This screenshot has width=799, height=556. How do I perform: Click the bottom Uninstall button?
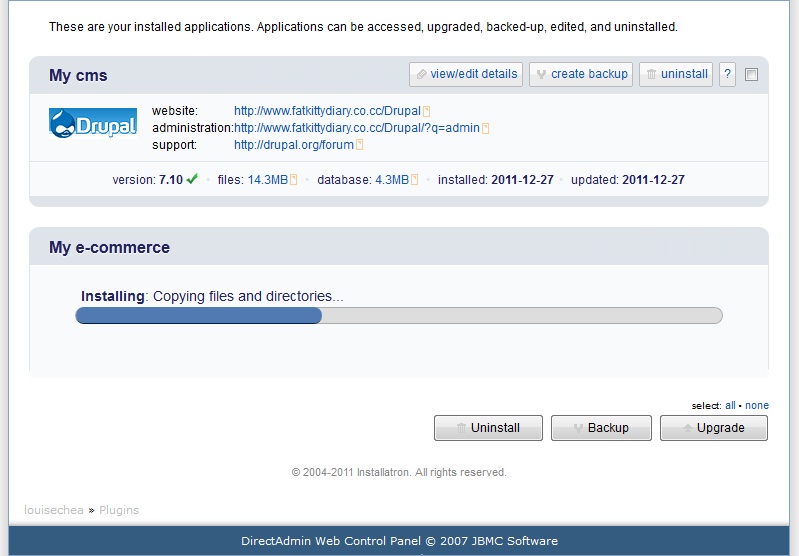coord(488,428)
